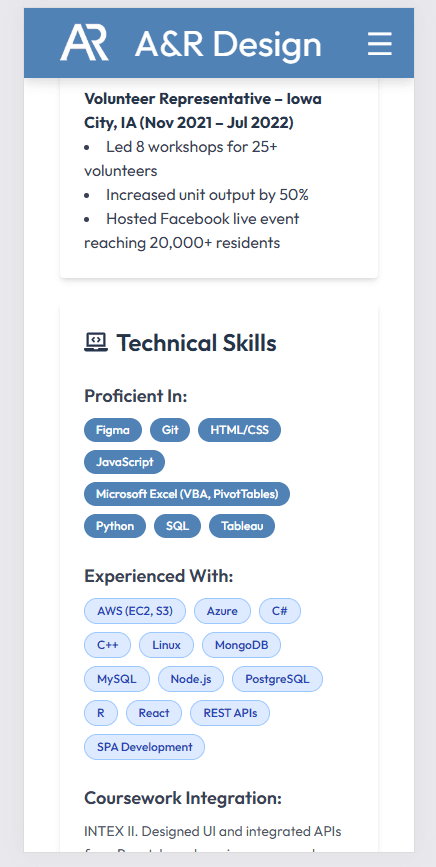Select the Azure skill tag
The height and width of the screenshot is (867, 436).
coord(222,611)
